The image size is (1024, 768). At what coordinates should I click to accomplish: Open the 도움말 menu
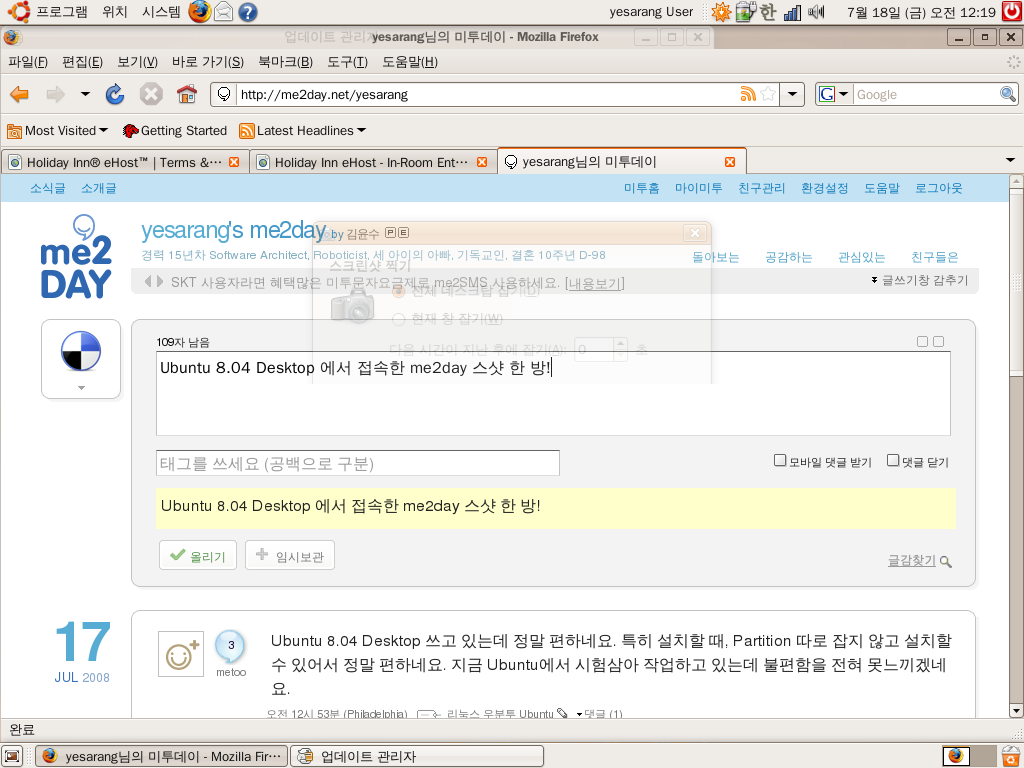coord(410,62)
